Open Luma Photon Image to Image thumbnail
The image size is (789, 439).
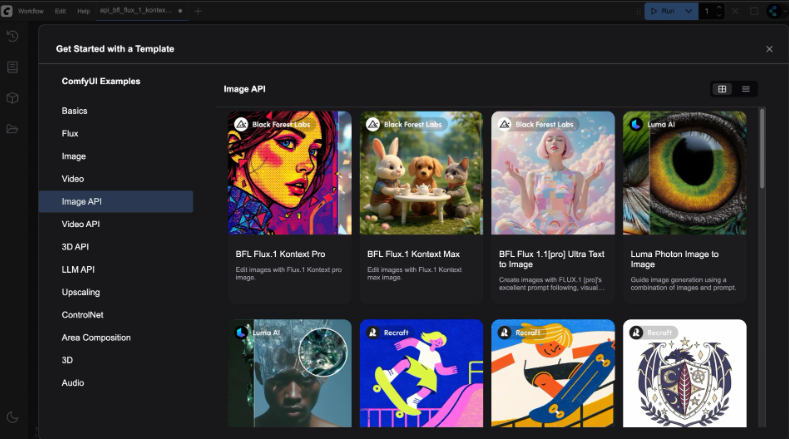click(x=685, y=173)
